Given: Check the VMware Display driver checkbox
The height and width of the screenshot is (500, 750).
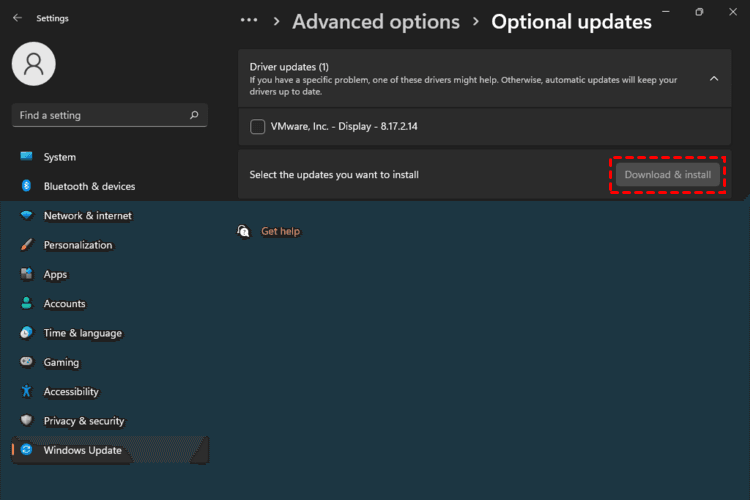Looking at the screenshot, I should point(258,127).
